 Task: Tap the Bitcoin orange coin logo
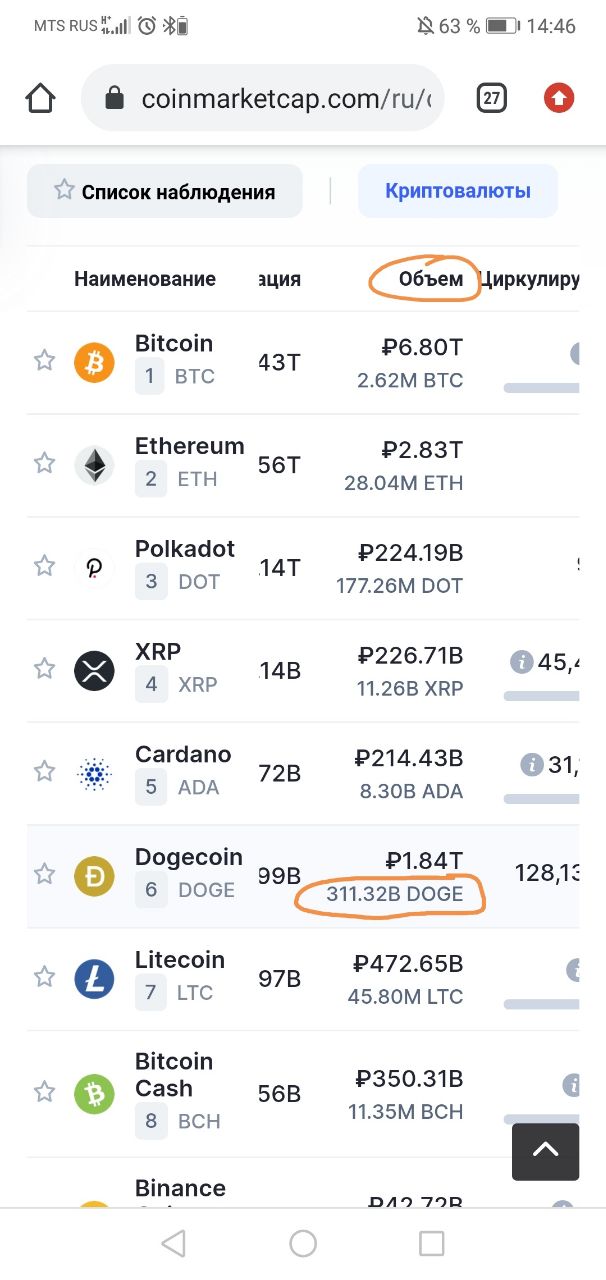coord(95,362)
